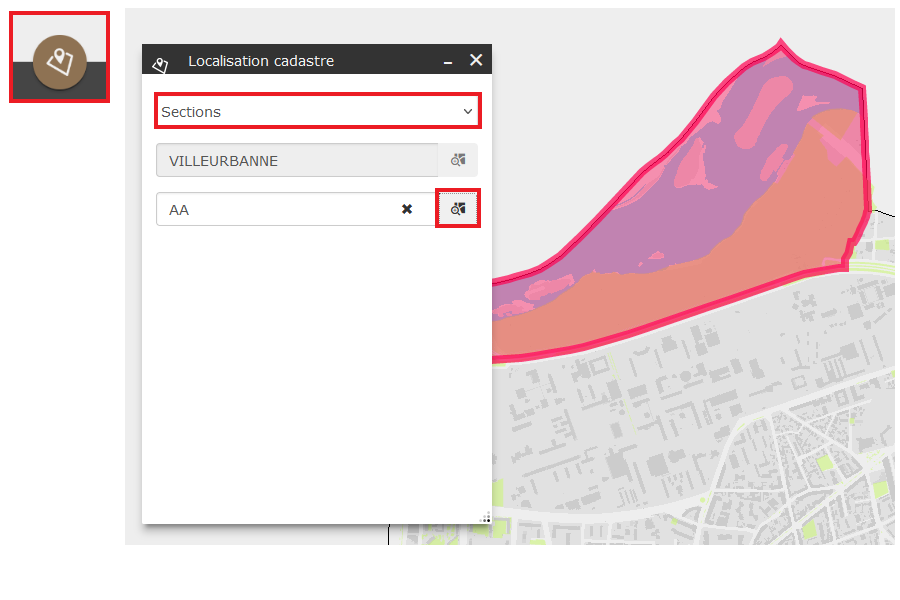The image size is (900, 600).
Task: Minimize the Localisation cadastre panel
Action: (448, 61)
